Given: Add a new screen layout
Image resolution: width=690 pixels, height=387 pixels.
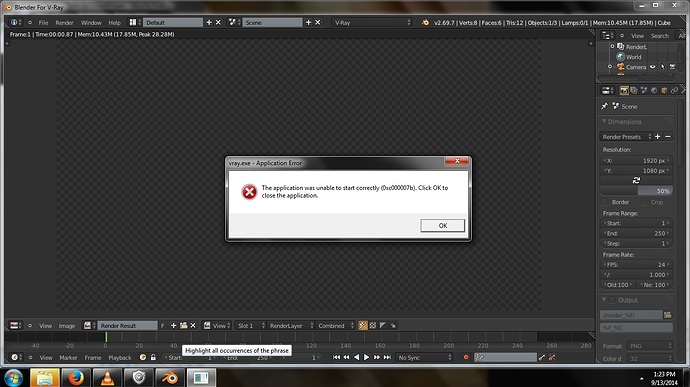Looking at the screenshot, I should click(209, 22).
